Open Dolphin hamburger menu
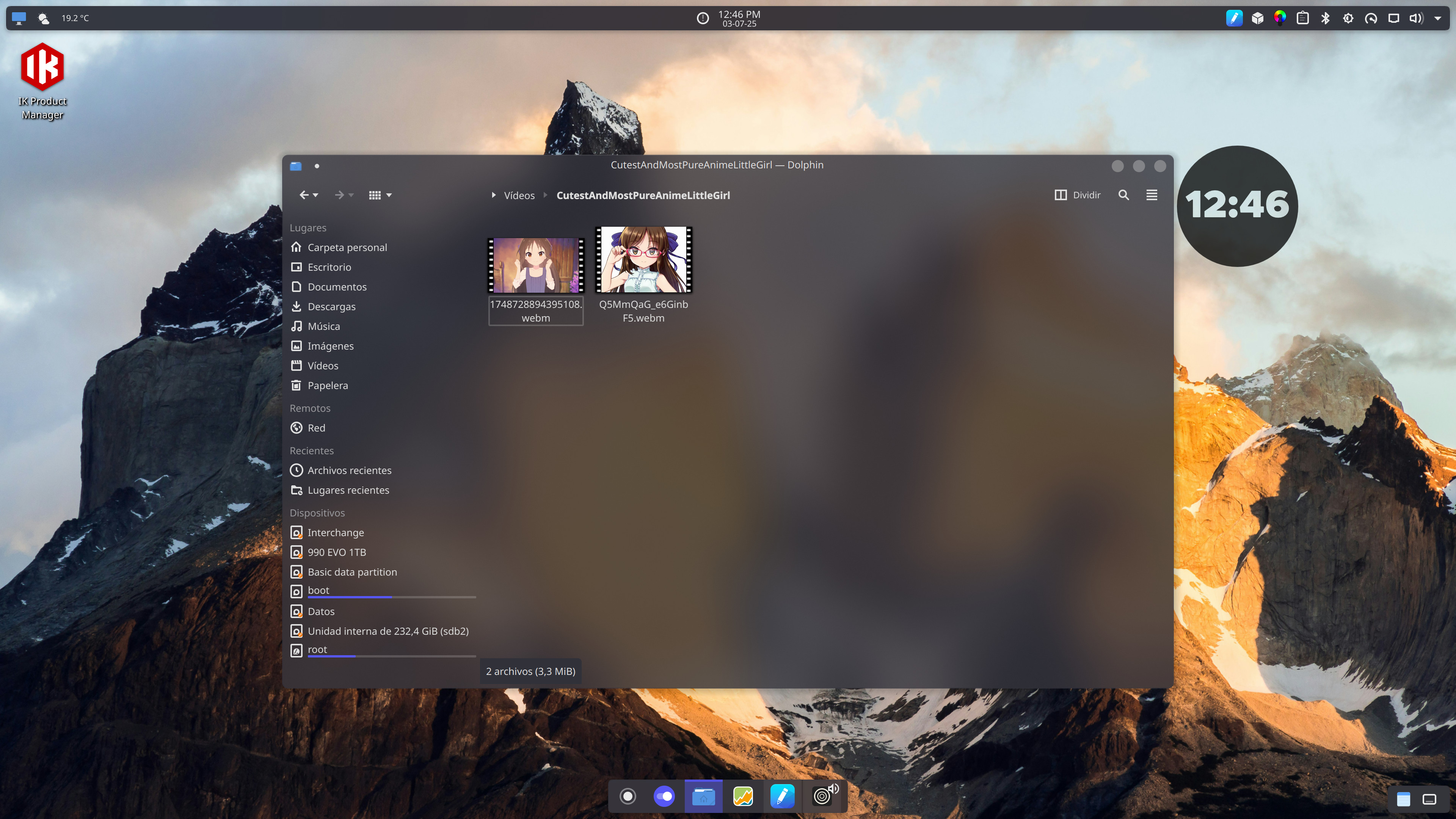The height and width of the screenshot is (819, 1456). coord(1152,195)
